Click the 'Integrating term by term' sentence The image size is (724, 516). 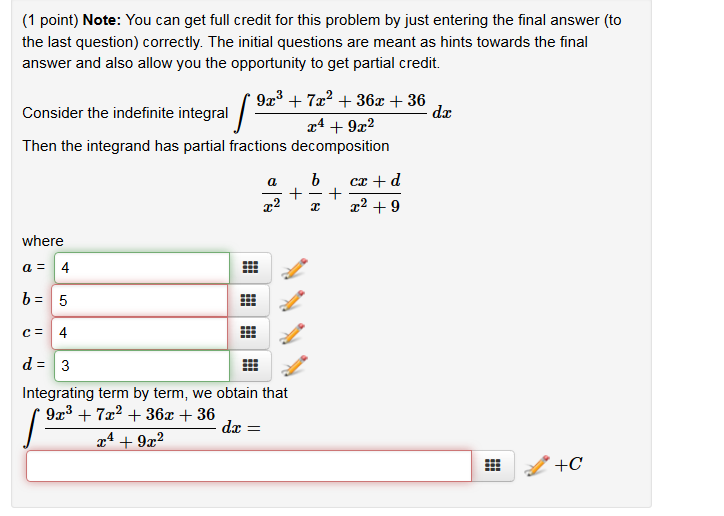coord(155,393)
